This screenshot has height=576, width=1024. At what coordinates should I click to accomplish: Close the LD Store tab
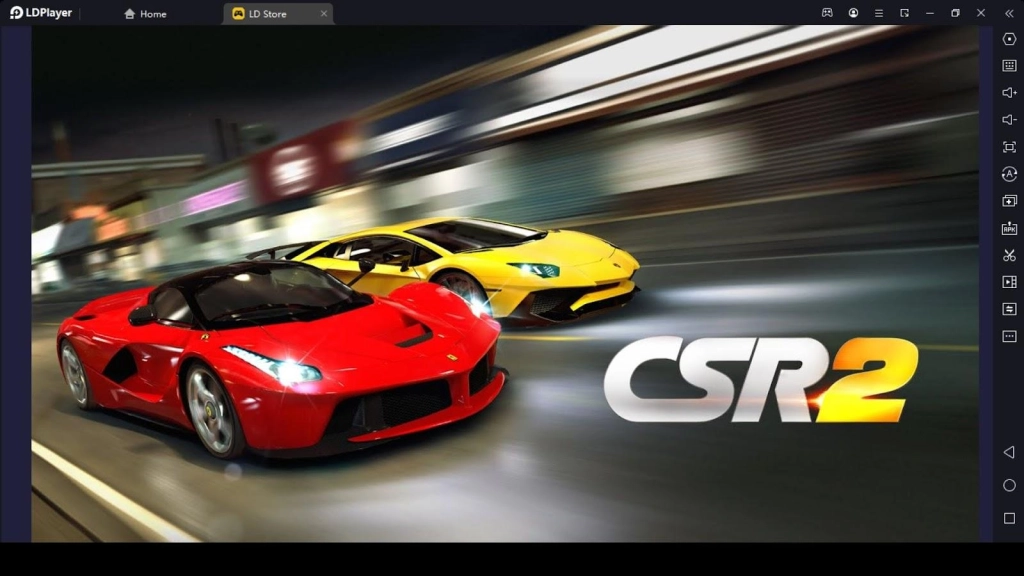tap(322, 14)
